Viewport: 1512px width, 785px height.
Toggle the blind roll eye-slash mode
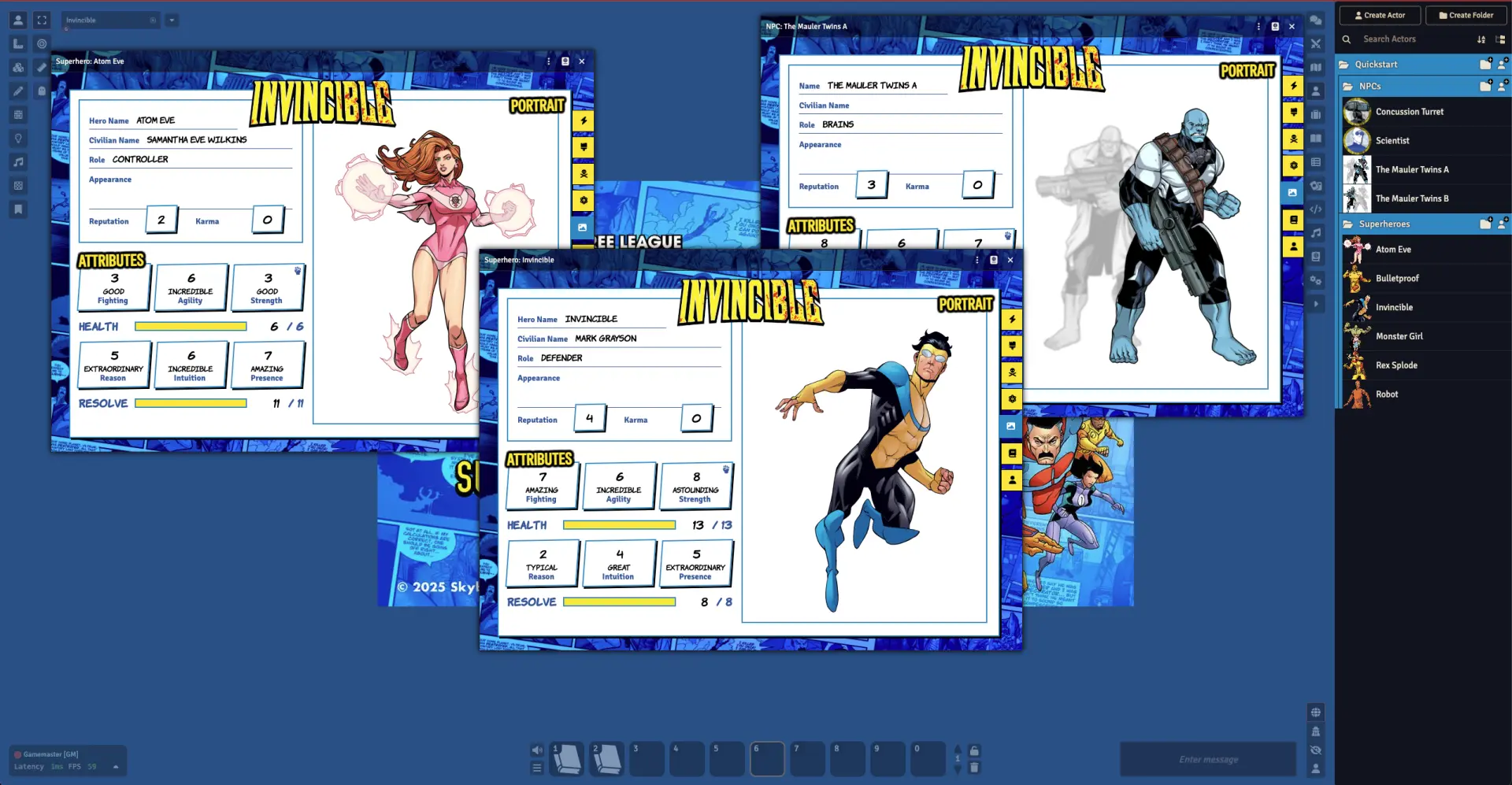1316,750
